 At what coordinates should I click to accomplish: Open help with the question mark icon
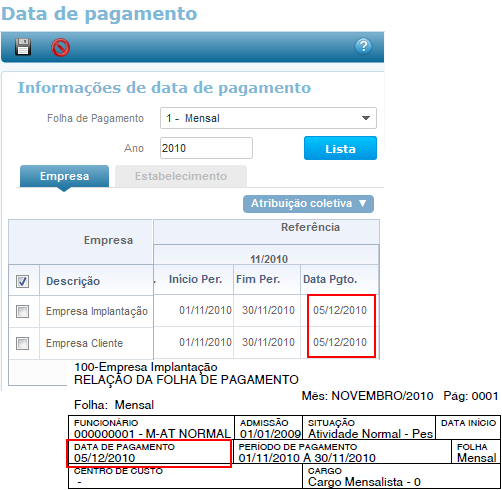tap(363, 46)
